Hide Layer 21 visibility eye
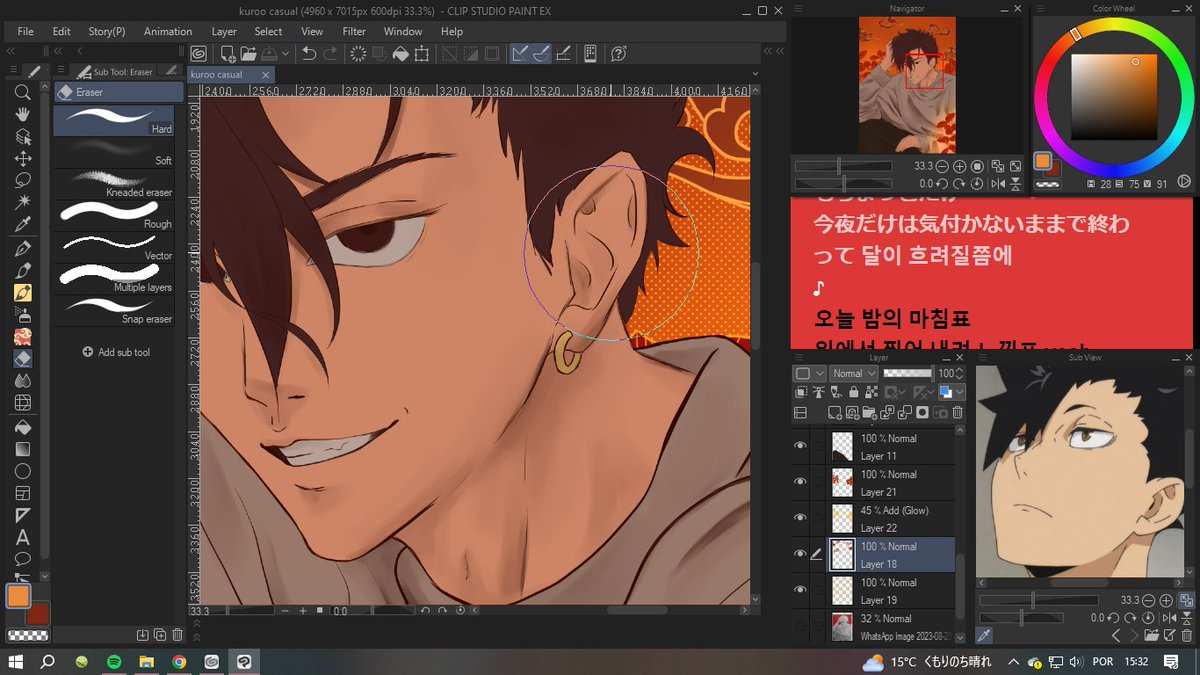 [800, 483]
